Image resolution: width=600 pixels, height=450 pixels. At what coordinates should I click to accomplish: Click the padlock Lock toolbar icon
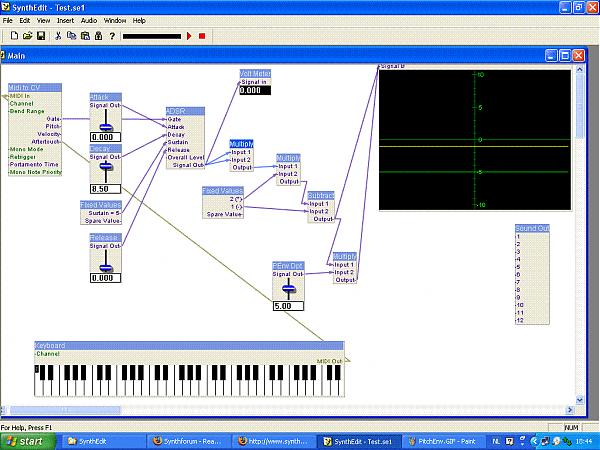pyautogui.click(x=98, y=36)
